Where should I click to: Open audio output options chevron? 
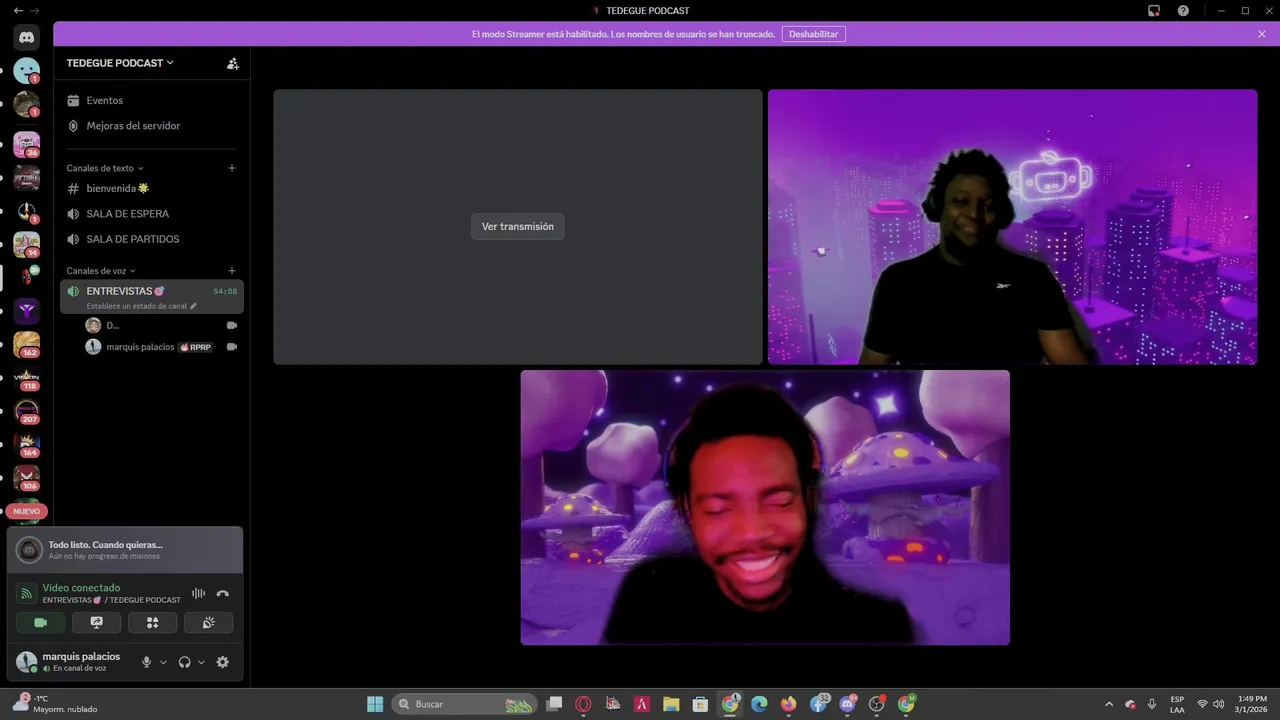pyautogui.click(x=201, y=662)
